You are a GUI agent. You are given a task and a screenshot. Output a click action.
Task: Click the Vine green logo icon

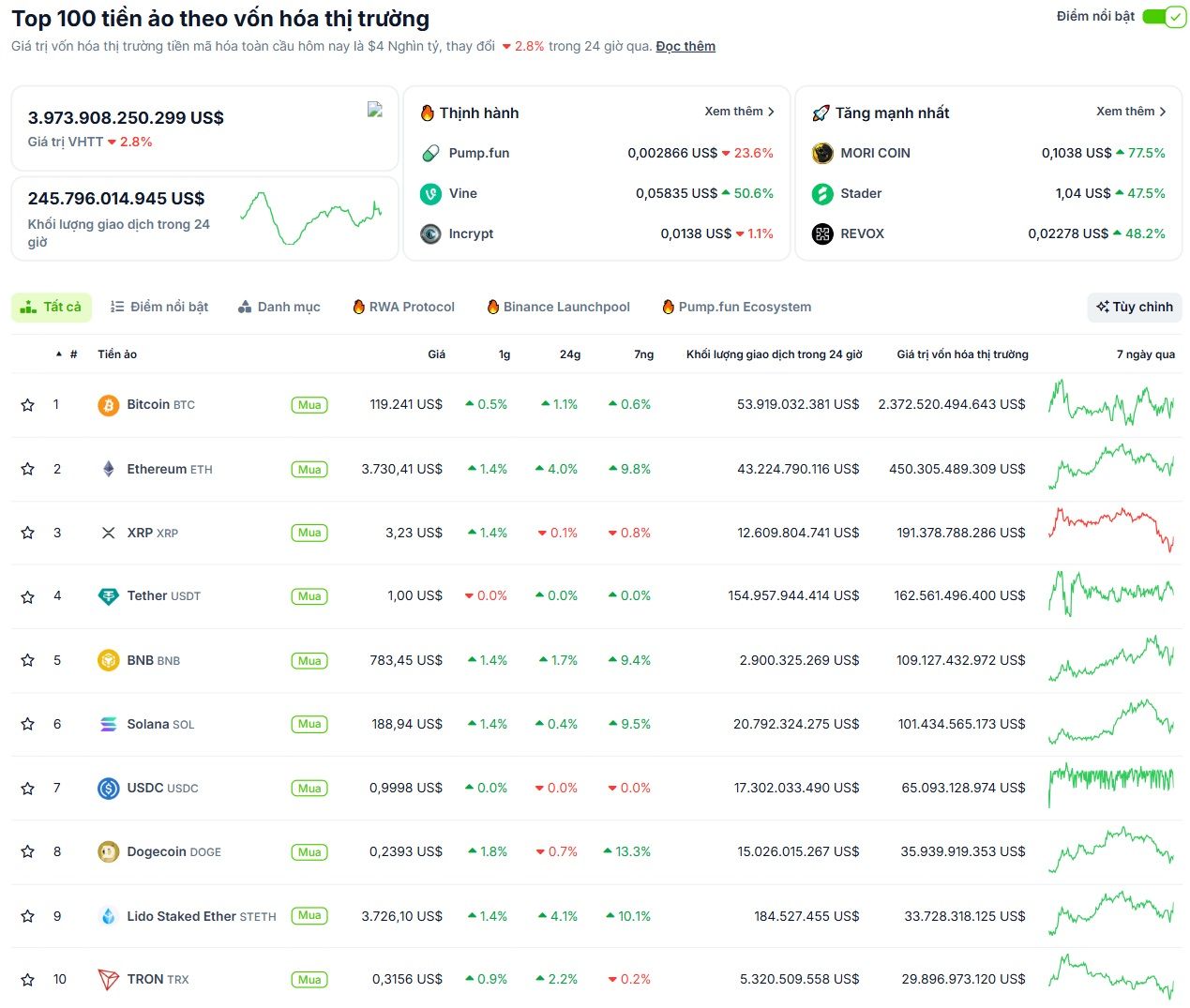point(430,193)
